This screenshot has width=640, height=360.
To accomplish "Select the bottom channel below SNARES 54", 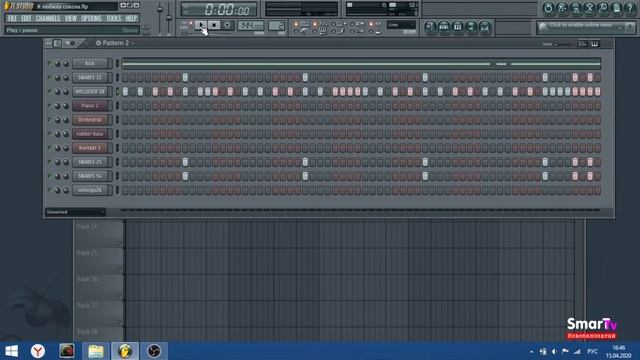I will point(90,190).
